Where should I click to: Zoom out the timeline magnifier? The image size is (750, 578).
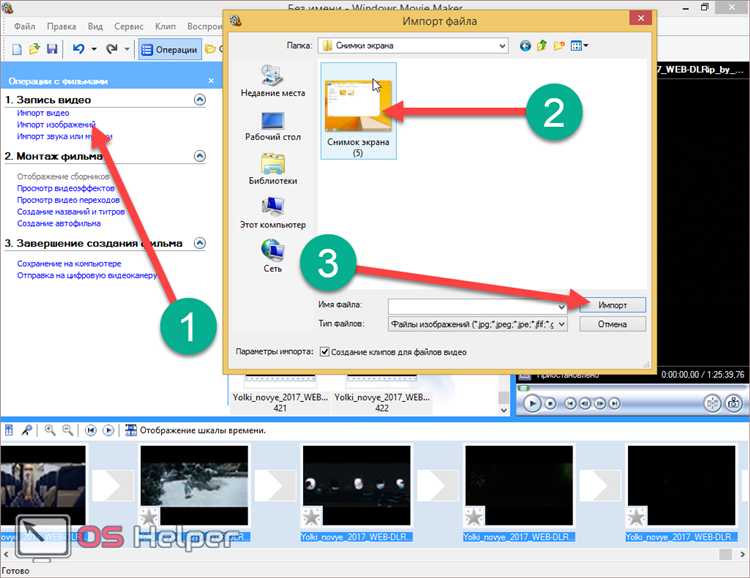pos(68,430)
